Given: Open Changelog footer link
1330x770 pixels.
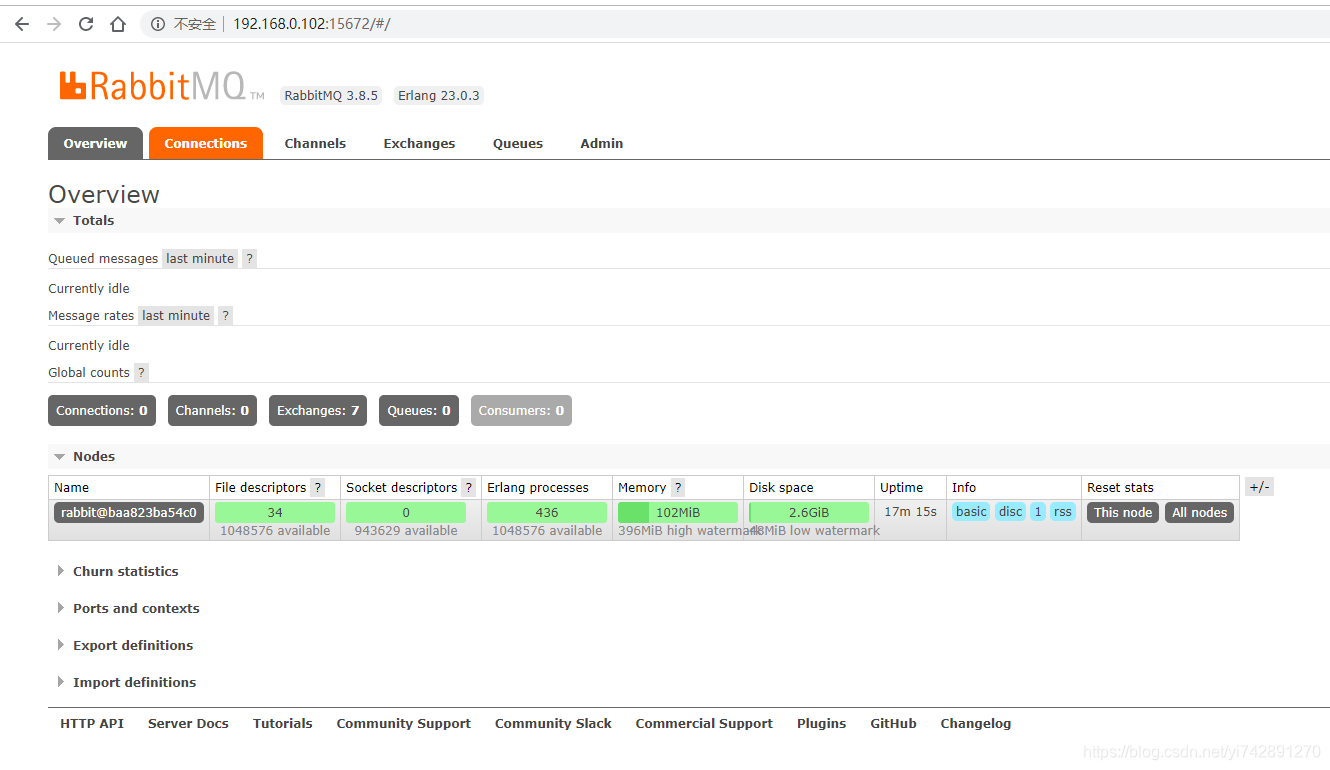Looking at the screenshot, I should click(x=976, y=723).
